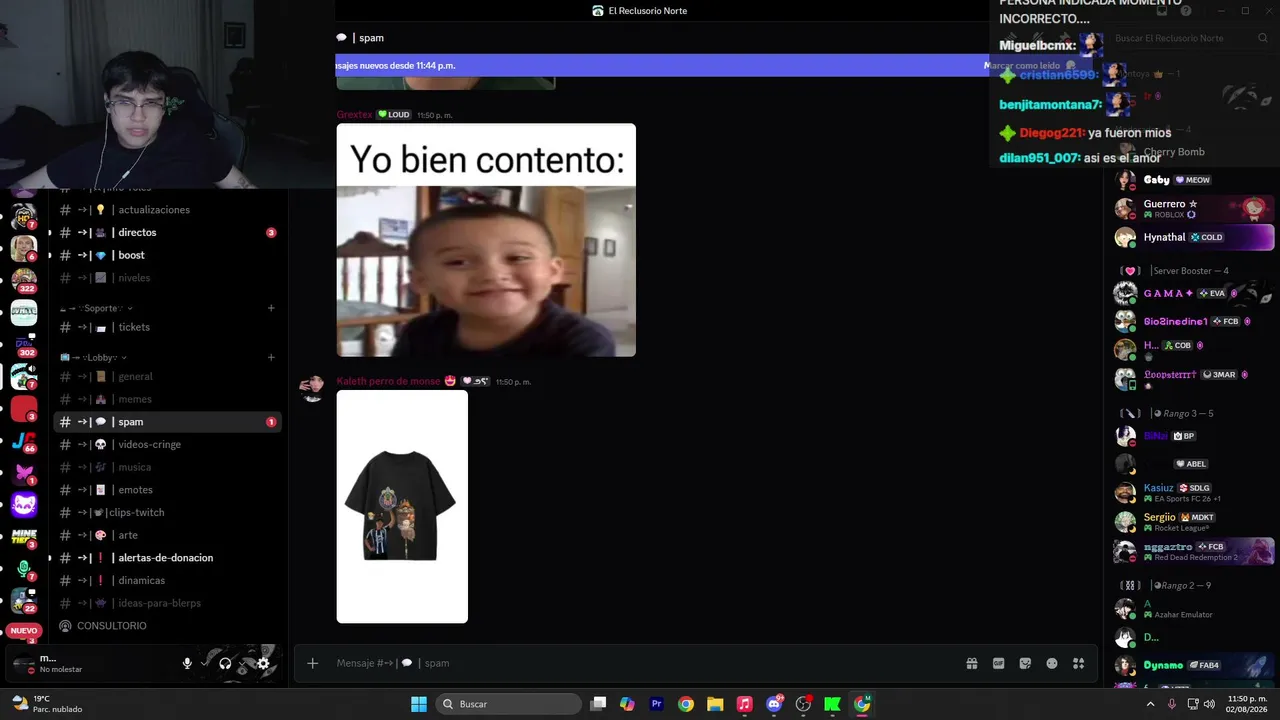Jump to new servers with NUEVO pill

[23, 631]
